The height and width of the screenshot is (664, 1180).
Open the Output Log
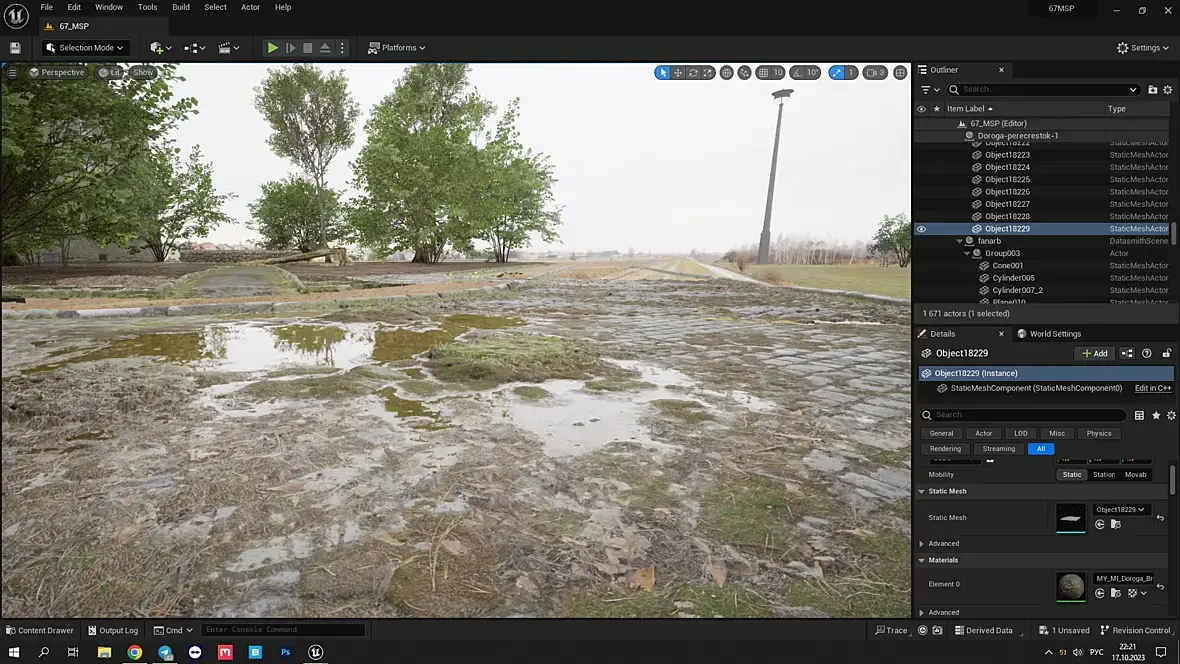[x=113, y=630]
